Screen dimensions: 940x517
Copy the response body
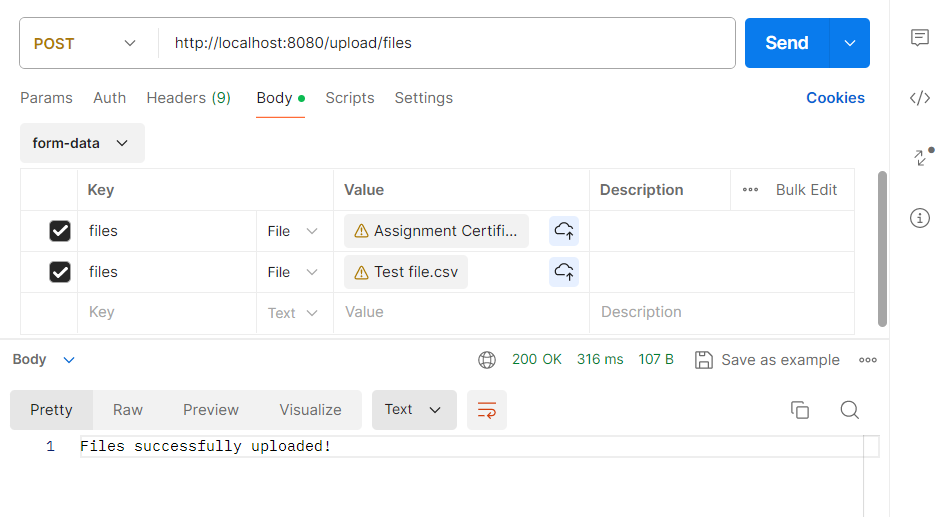click(x=799, y=410)
